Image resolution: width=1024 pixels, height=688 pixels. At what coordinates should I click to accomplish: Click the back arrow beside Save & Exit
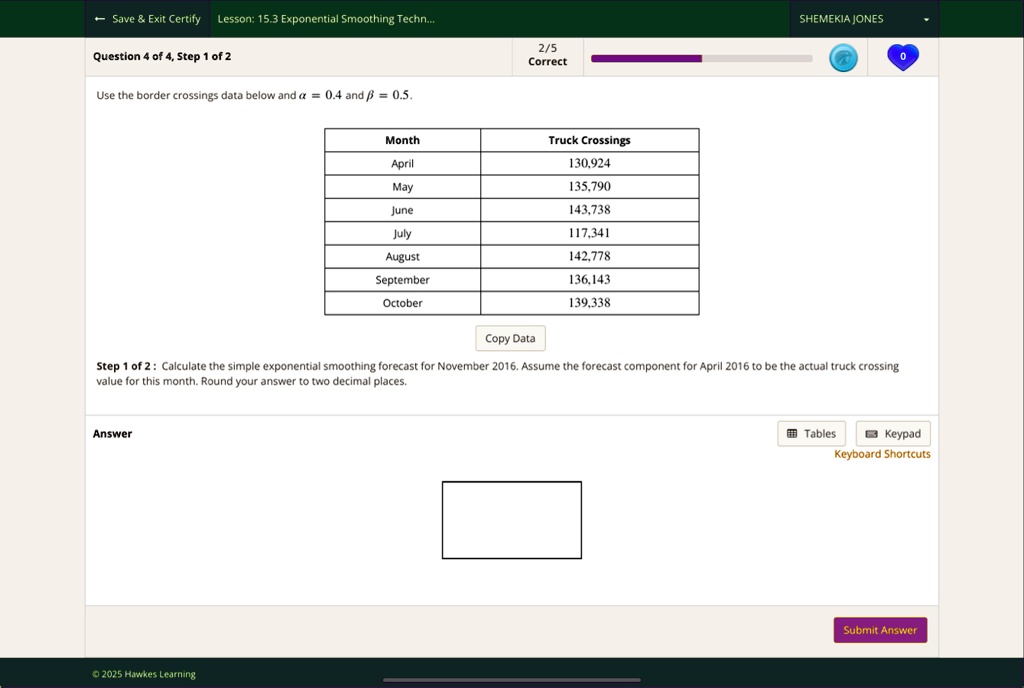click(99, 19)
